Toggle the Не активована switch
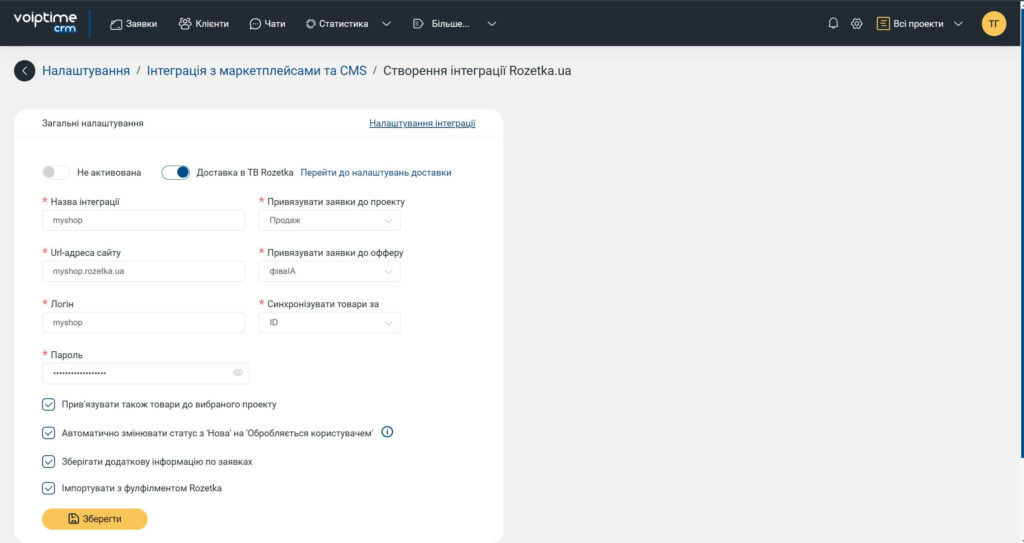The height and width of the screenshot is (543, 1024). coord(55,173)
